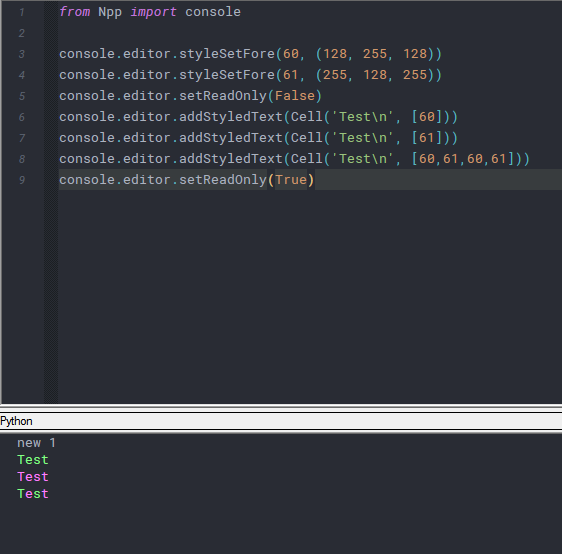
Task: Click the addStyledText line with [61]
Action: tap(258, 138)
